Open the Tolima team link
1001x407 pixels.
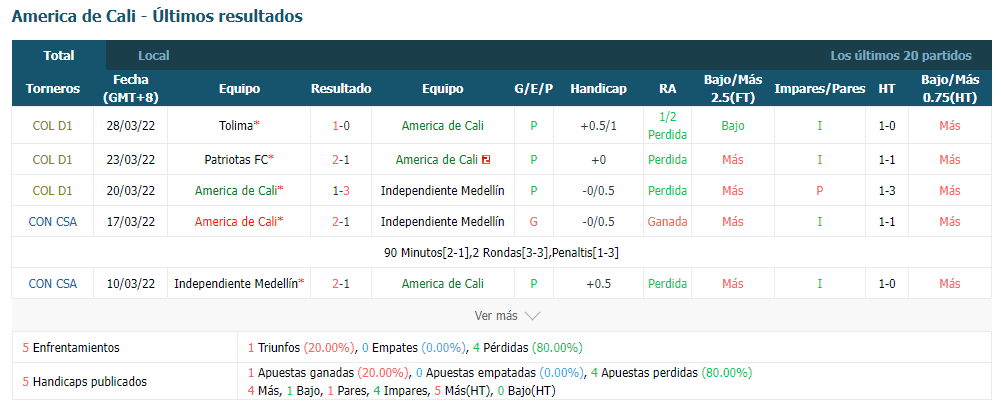(x=236, y=126)
